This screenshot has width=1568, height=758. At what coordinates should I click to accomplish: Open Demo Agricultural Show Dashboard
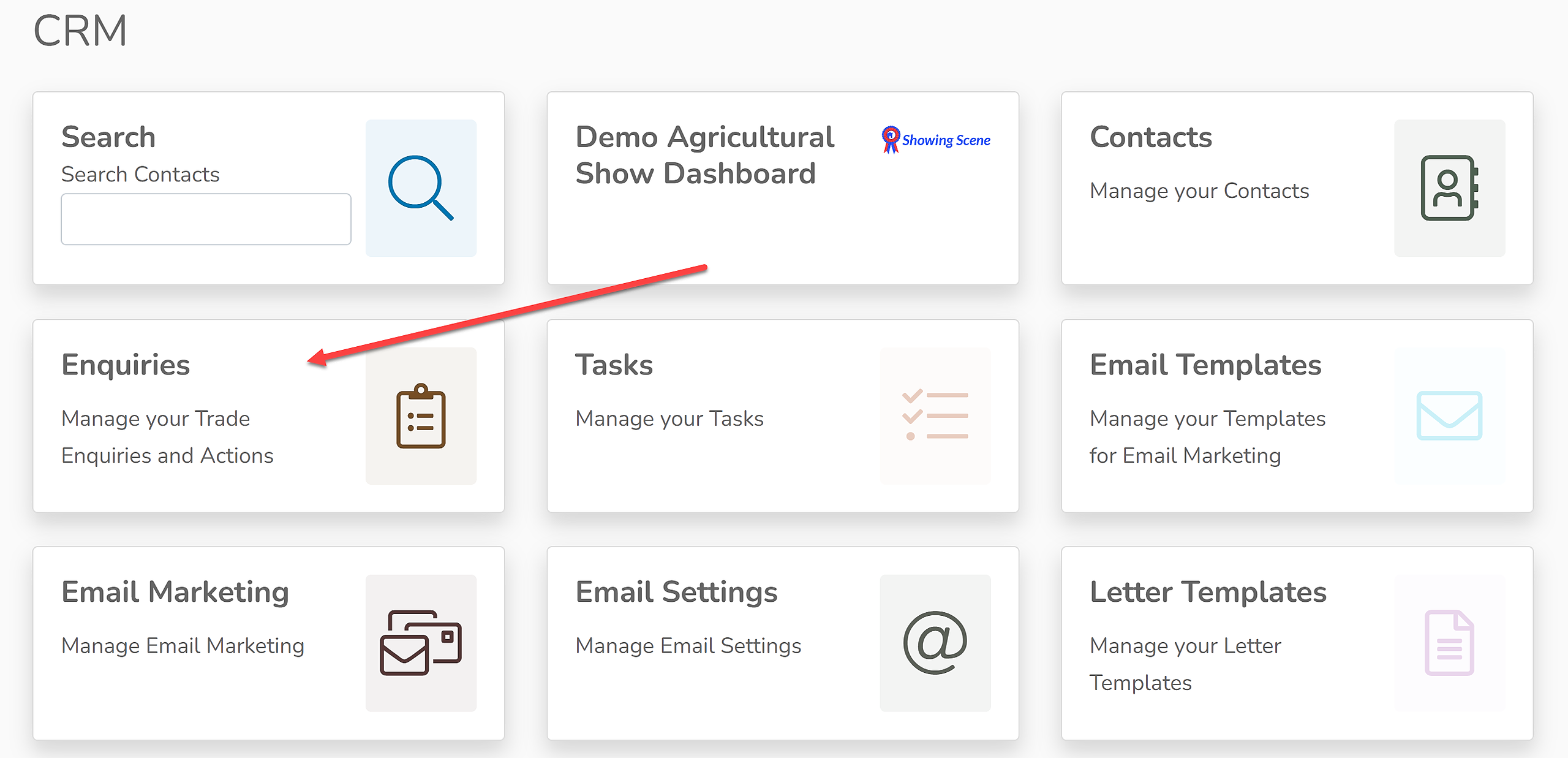[704, 155]
